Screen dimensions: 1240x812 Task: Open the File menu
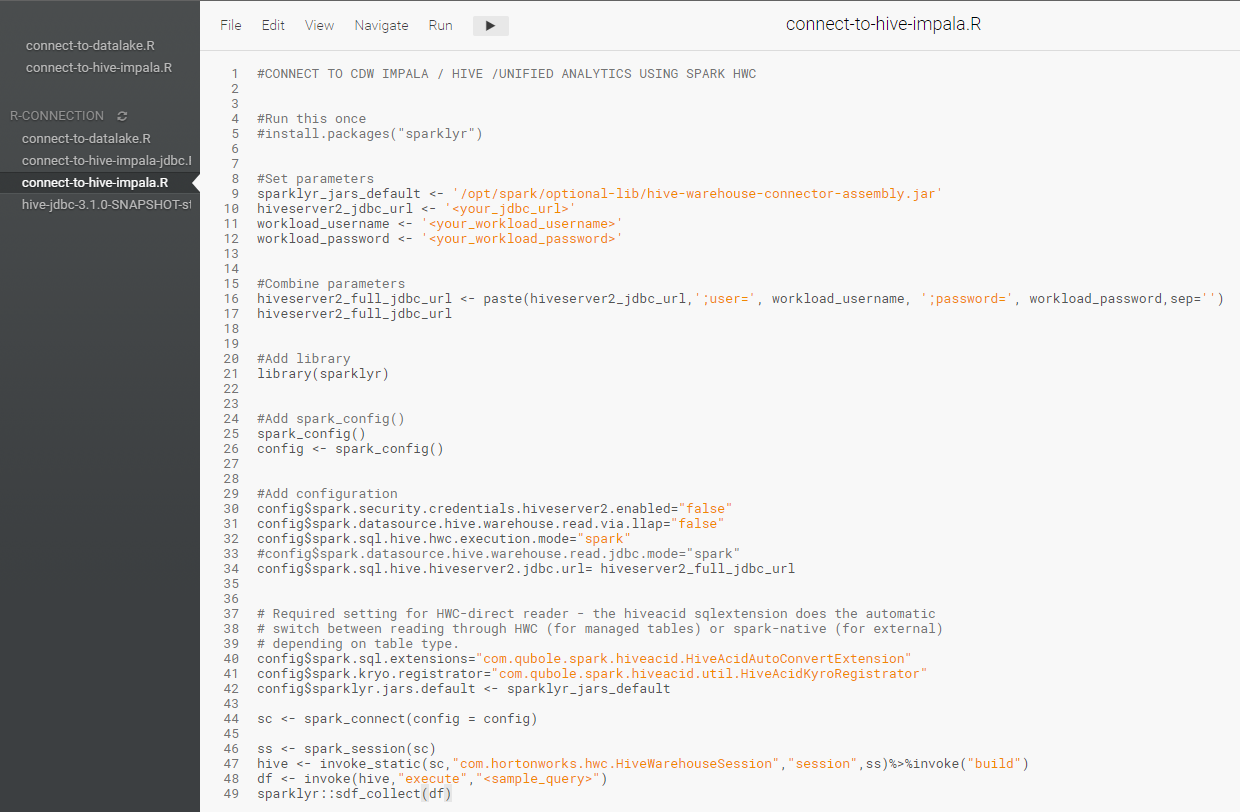pyautogui.click(x=230, y=25)
